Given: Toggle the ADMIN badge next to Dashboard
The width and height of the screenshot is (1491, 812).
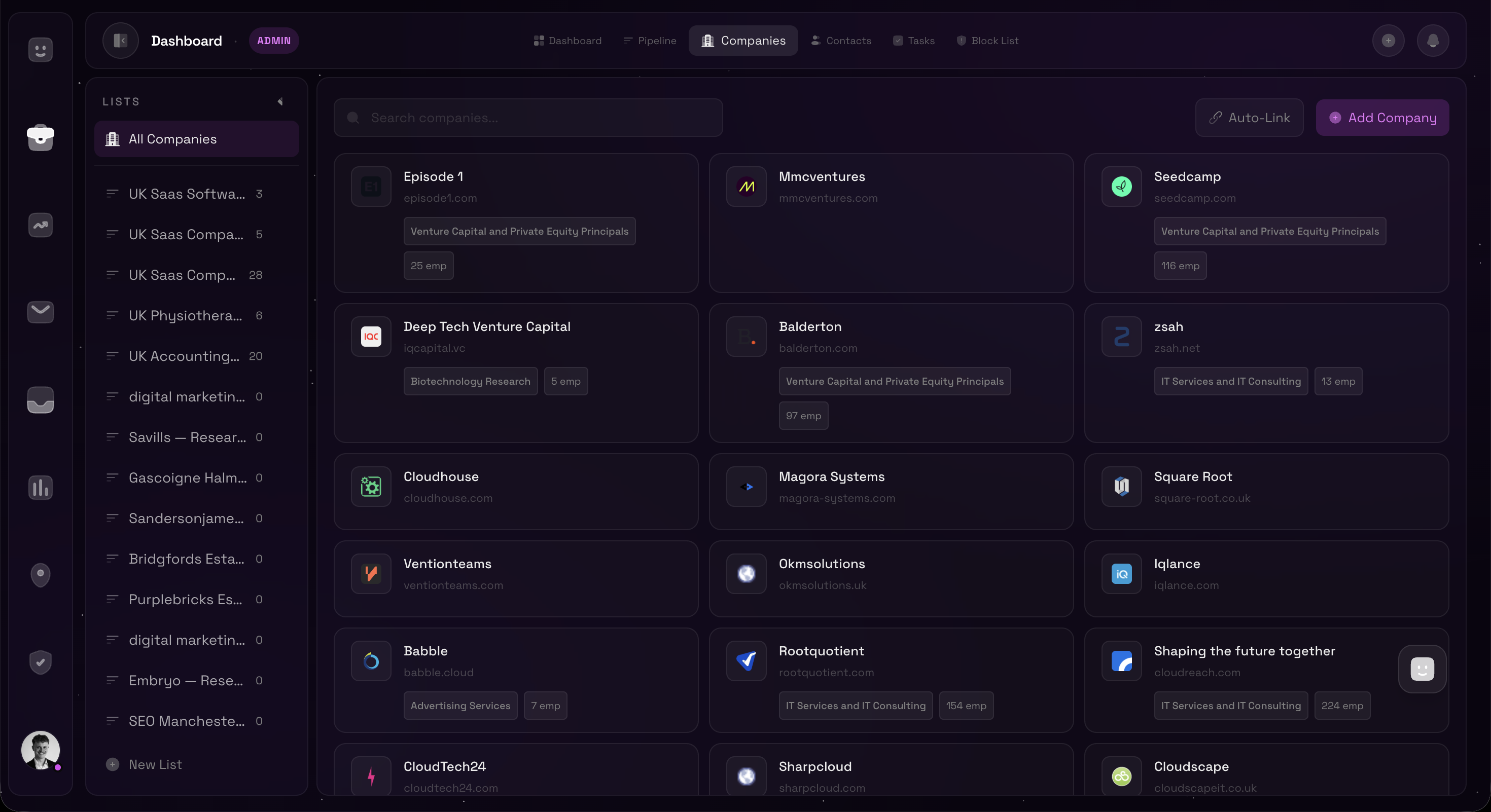Looking at the screenshot, I should [x=274, y=41].
